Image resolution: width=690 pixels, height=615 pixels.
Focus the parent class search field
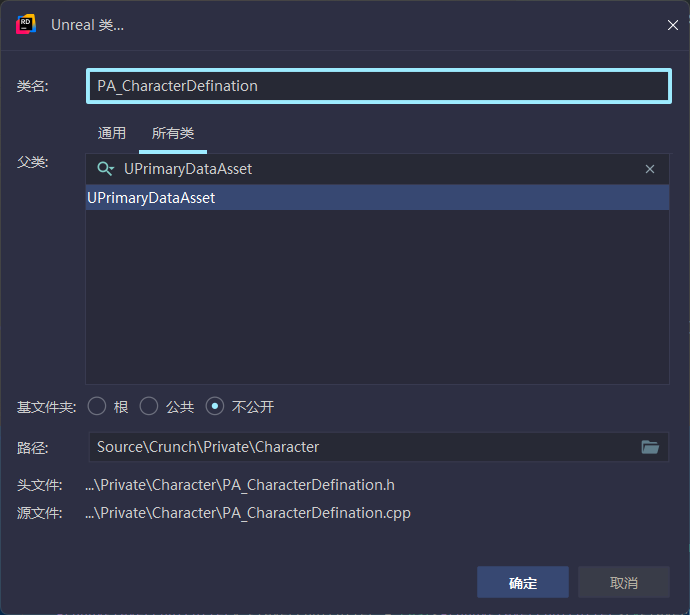click(378, 169)
